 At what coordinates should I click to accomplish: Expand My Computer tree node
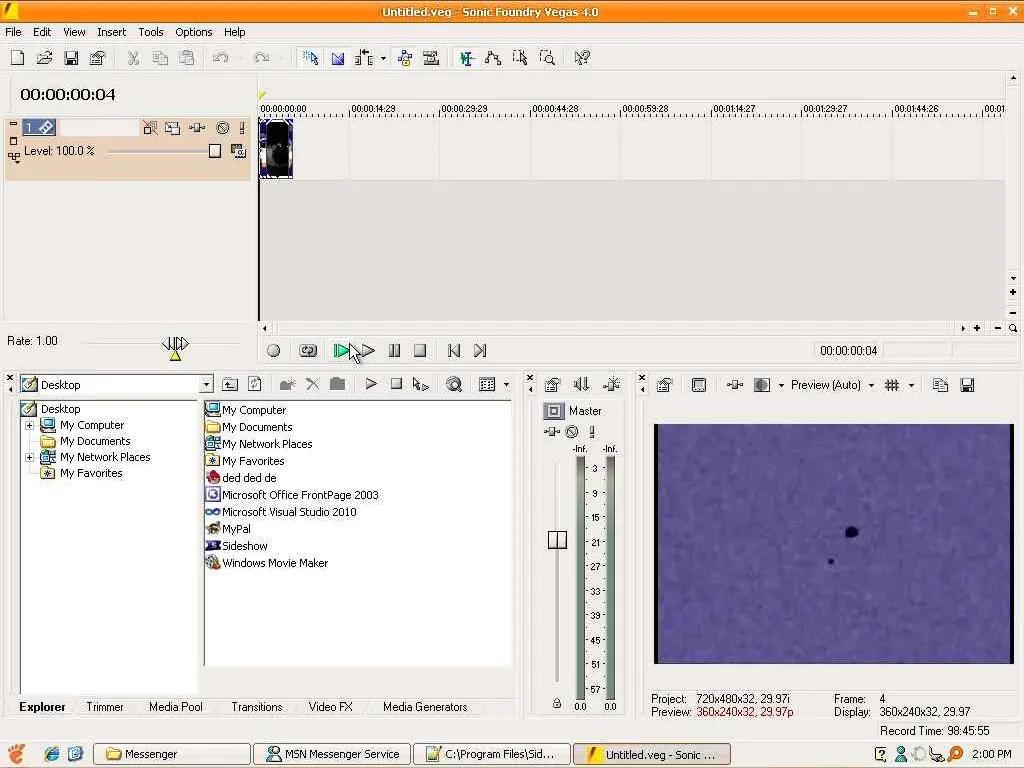(29, 425)
